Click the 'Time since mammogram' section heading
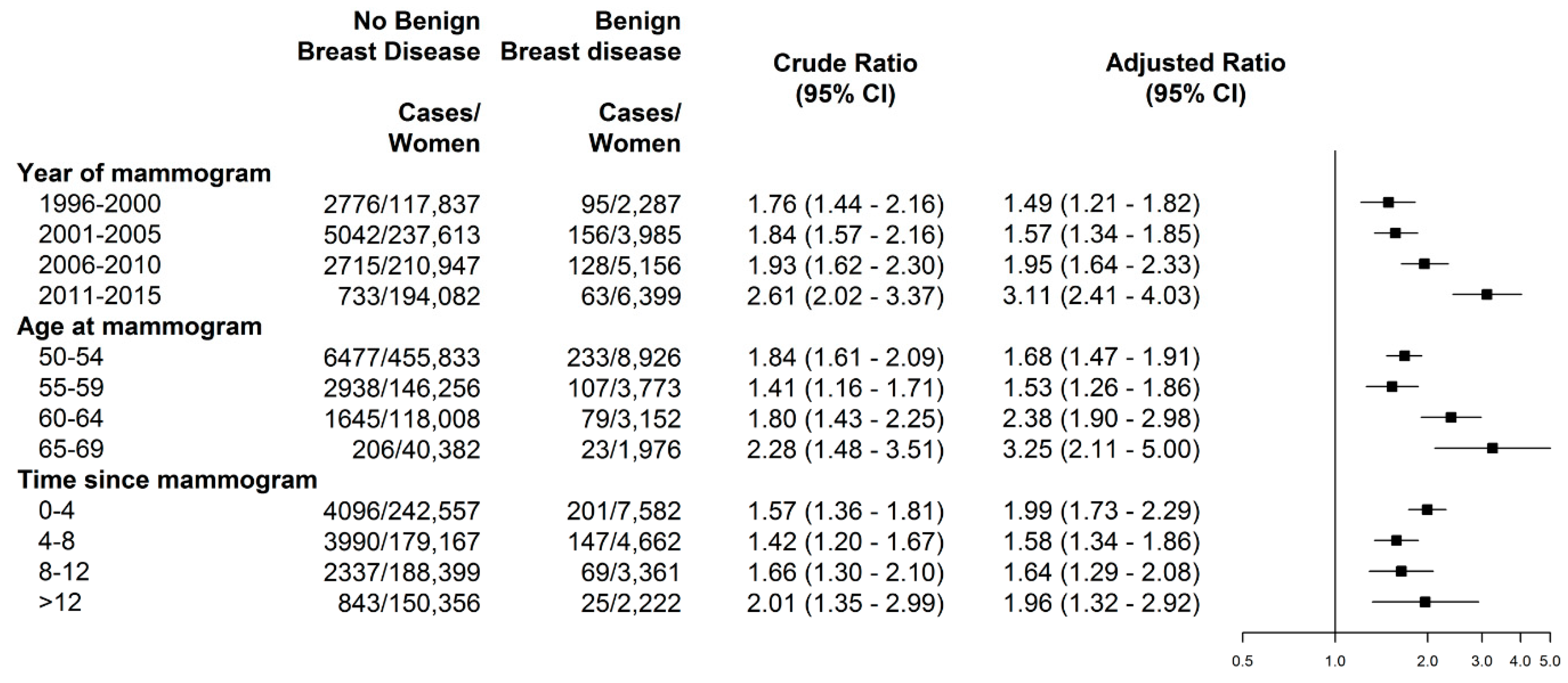The width and height of the screenshot is (1568, 683). 167,480
